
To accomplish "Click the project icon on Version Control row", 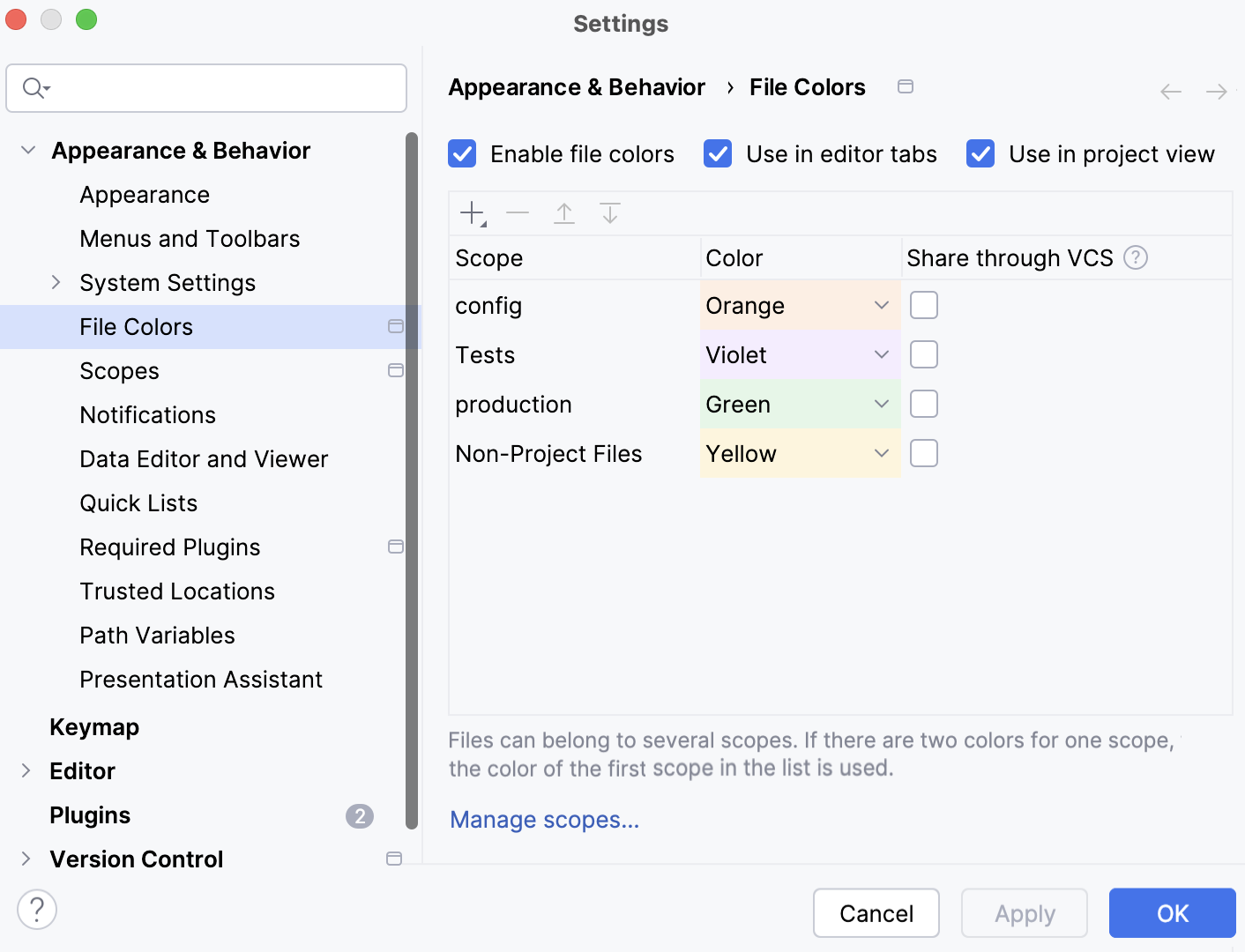I will click(394, 859).
